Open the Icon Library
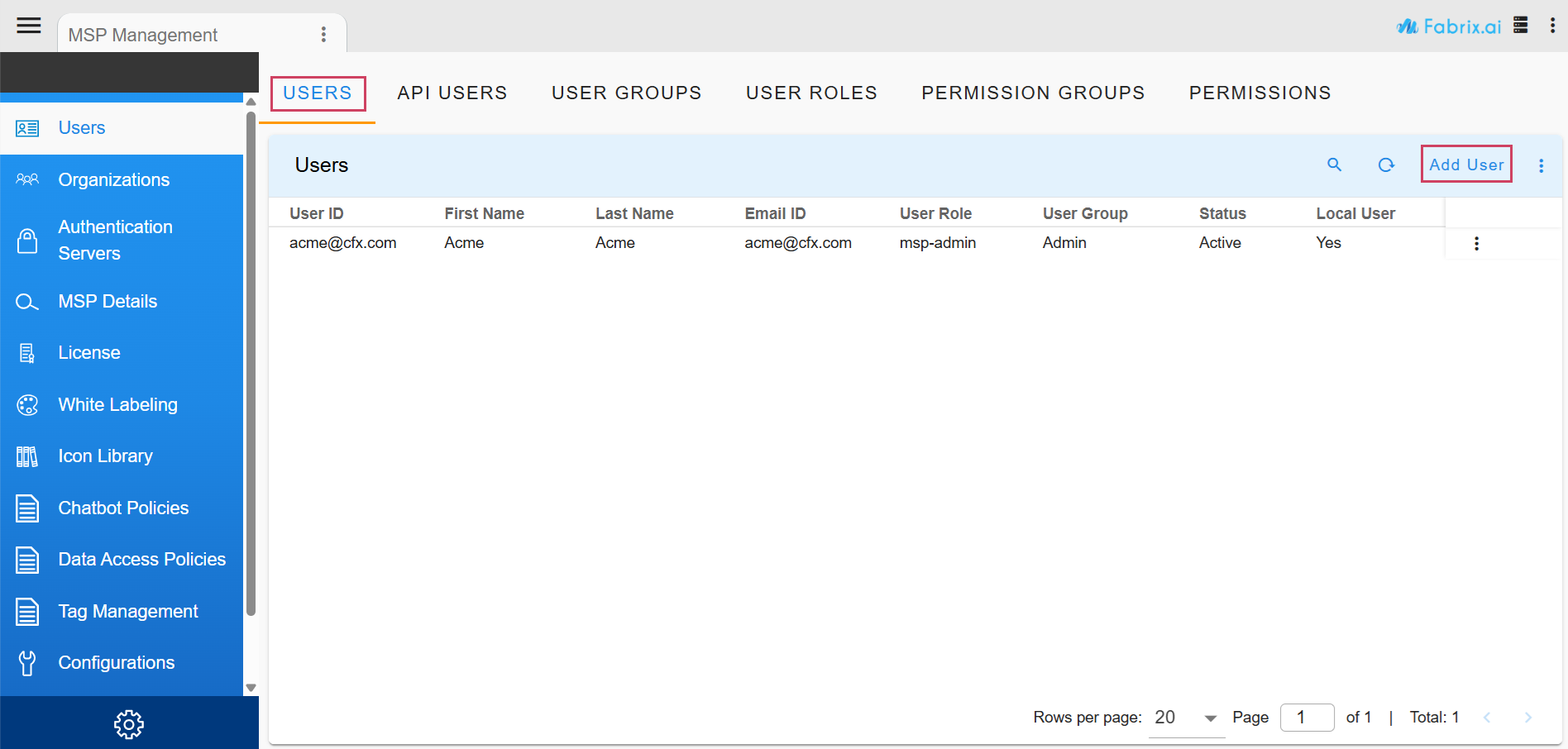The width and height of the screenshot is (1568, 749). tap(105, 456)
